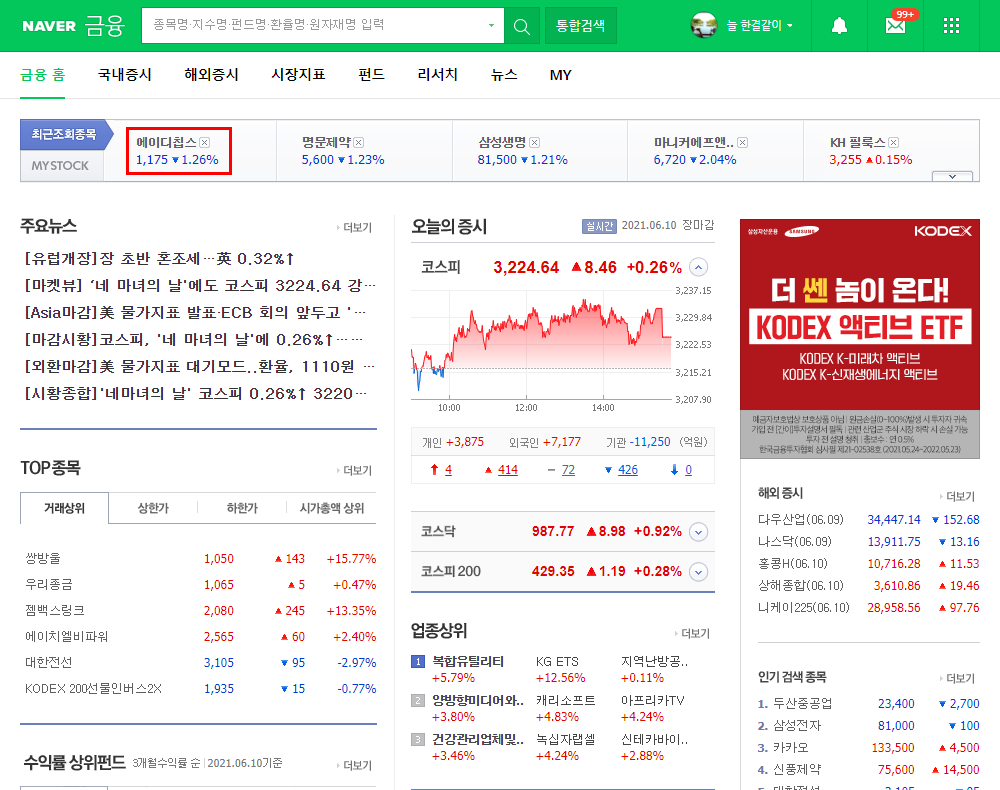The height and width of the screenshot is (790, 1000).
Task: Remove 명문제약 from recent stocks
Action: [359, 142]
